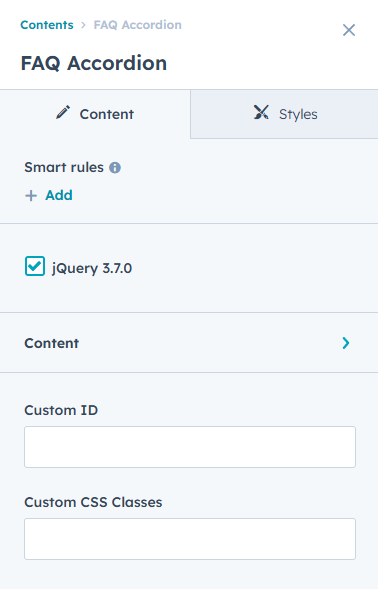
Task: Add a new smart rule
Action: coord(49,195)
